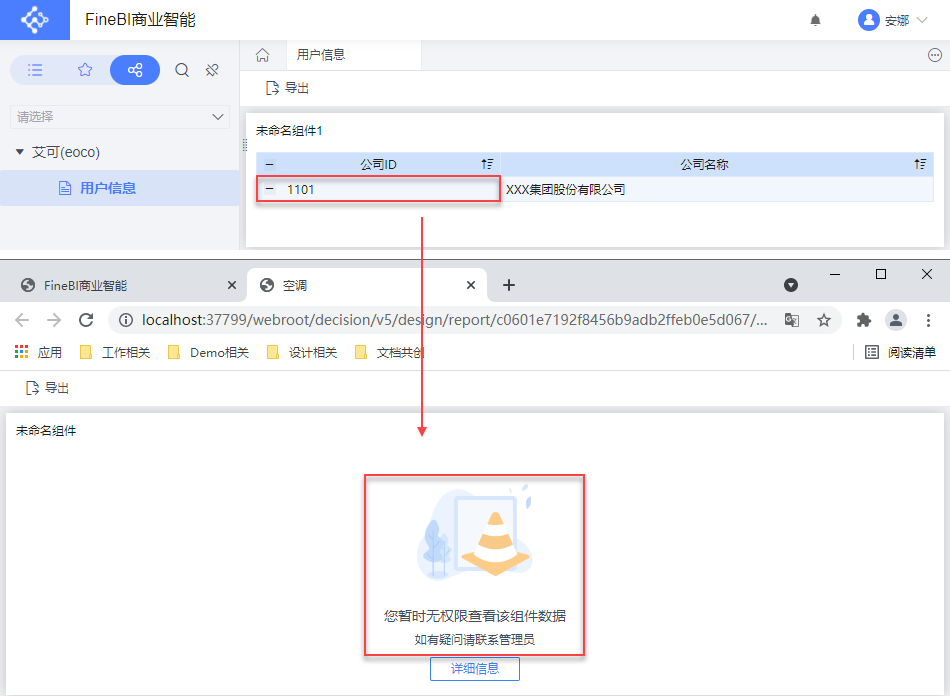Click the FineBI logo icon

(35, 20)
